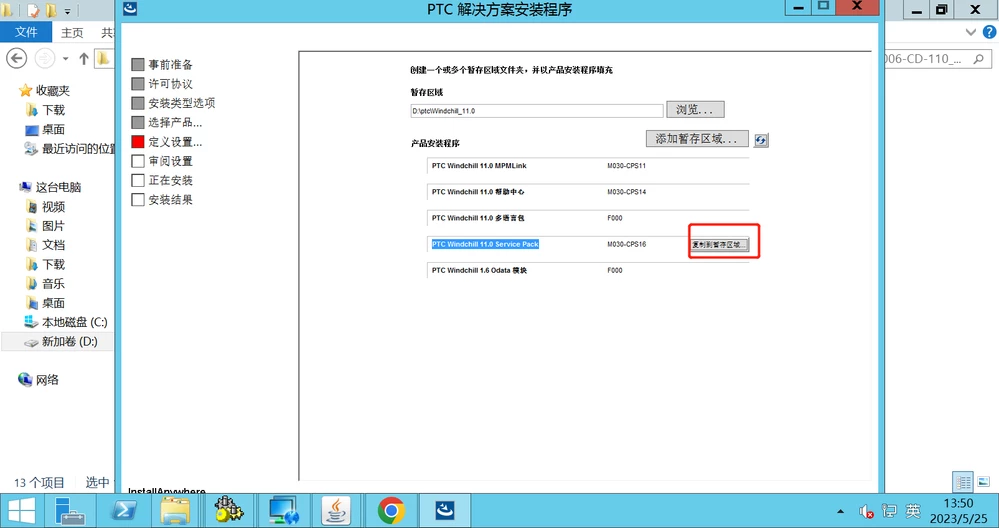999x528 pixels.
Task: Open the network monitor taskbar icon
Action: (283, 511)
